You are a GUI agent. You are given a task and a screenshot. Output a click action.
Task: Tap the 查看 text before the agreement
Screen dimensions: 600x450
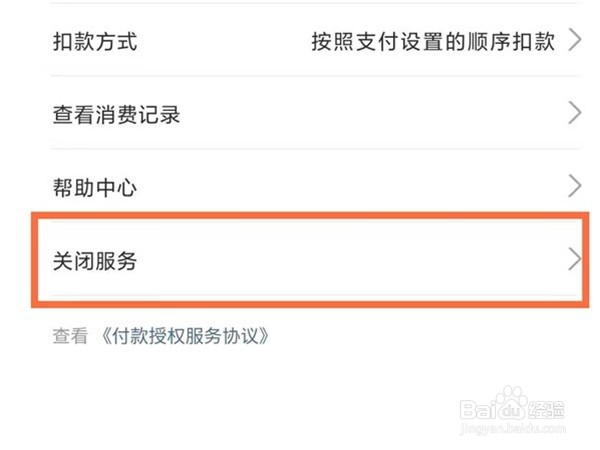[70, 337]
